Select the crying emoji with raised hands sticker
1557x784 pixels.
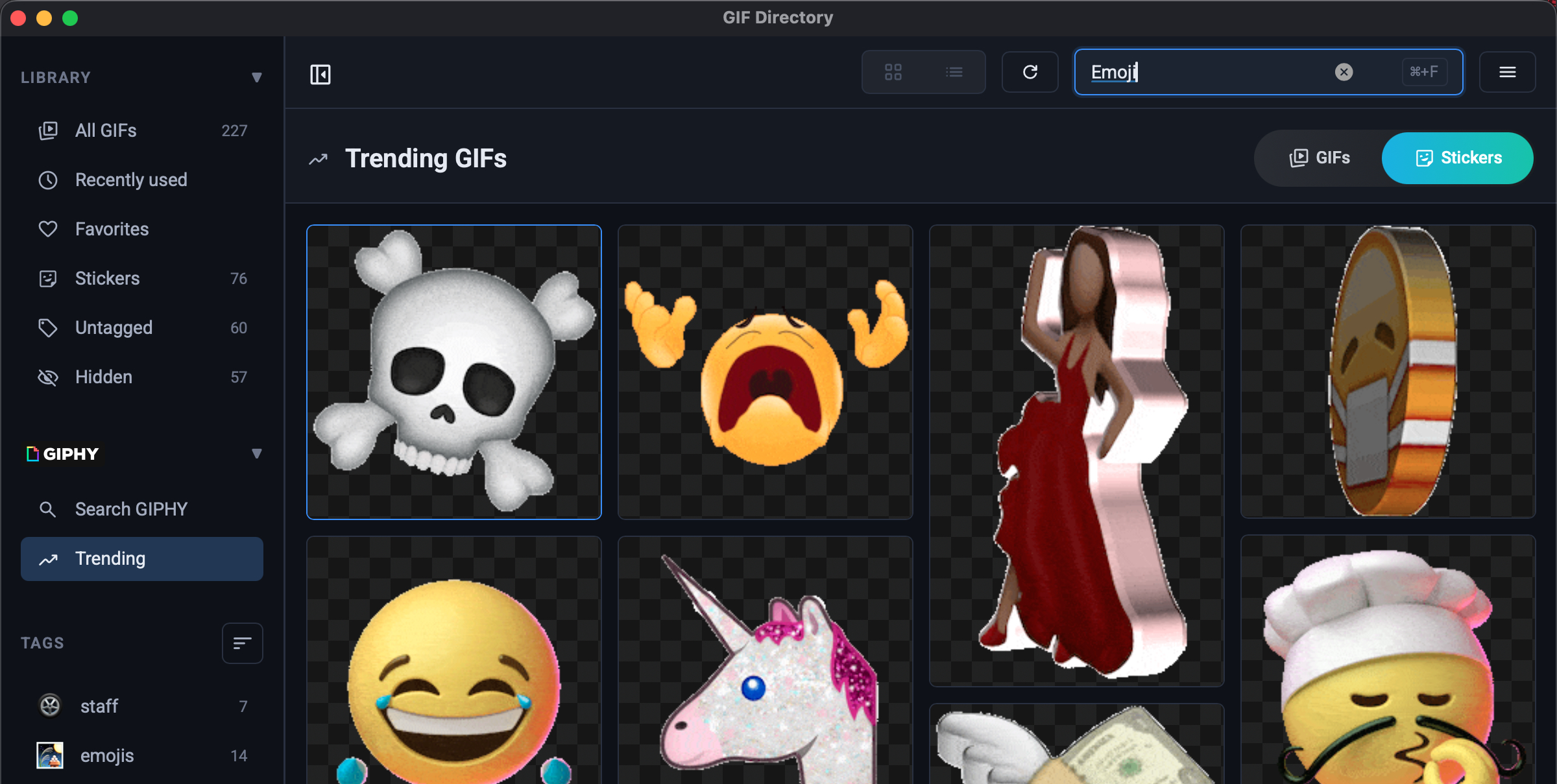[765, 372]
